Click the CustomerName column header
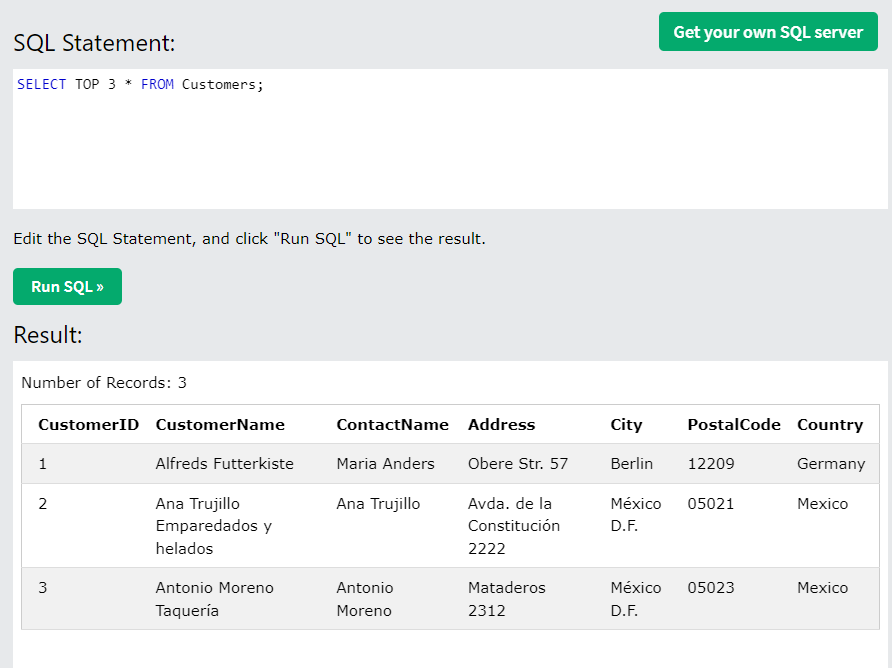892x668 pixels. point(220,424)
